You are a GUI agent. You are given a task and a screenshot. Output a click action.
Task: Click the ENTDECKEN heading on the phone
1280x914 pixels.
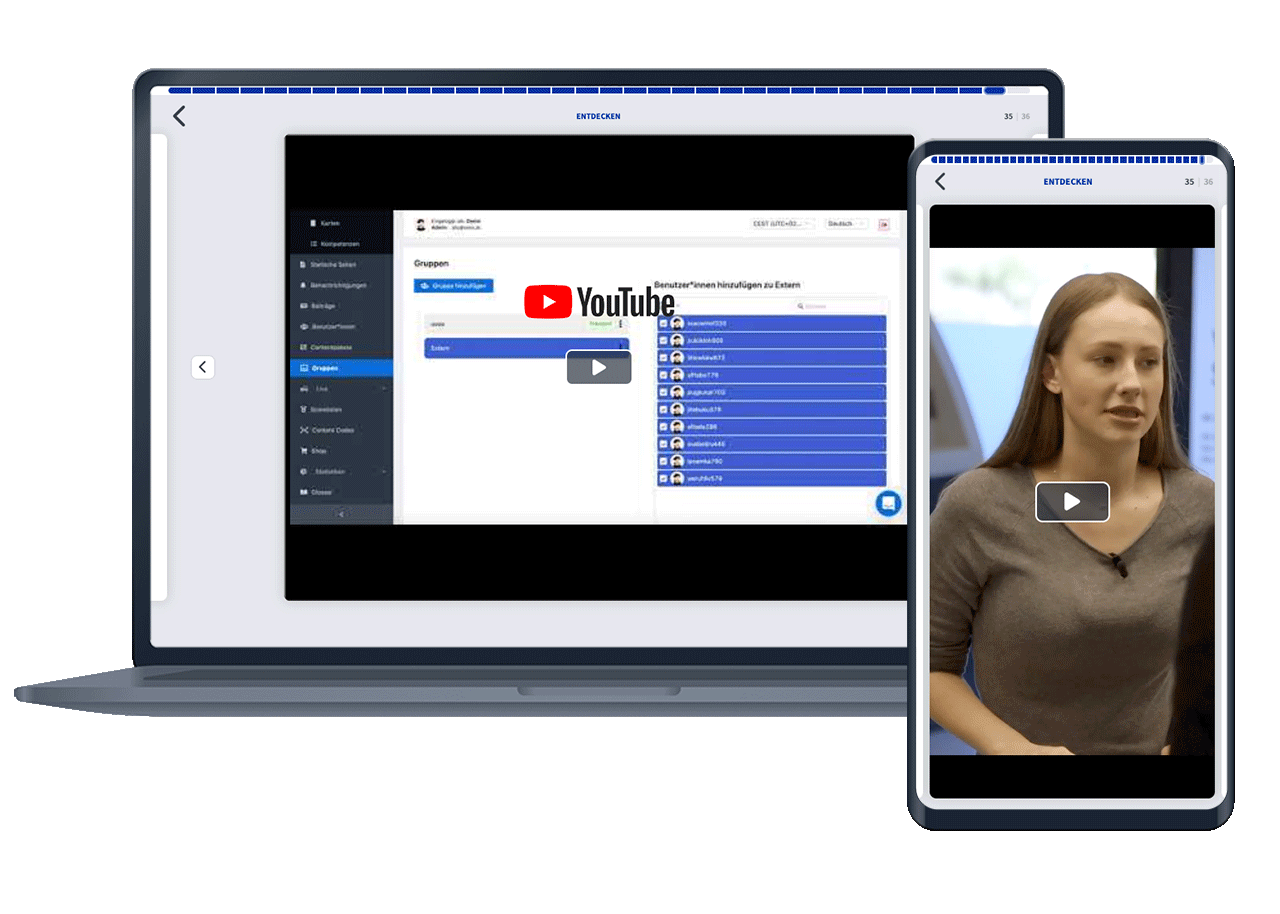pos(1068,182)
